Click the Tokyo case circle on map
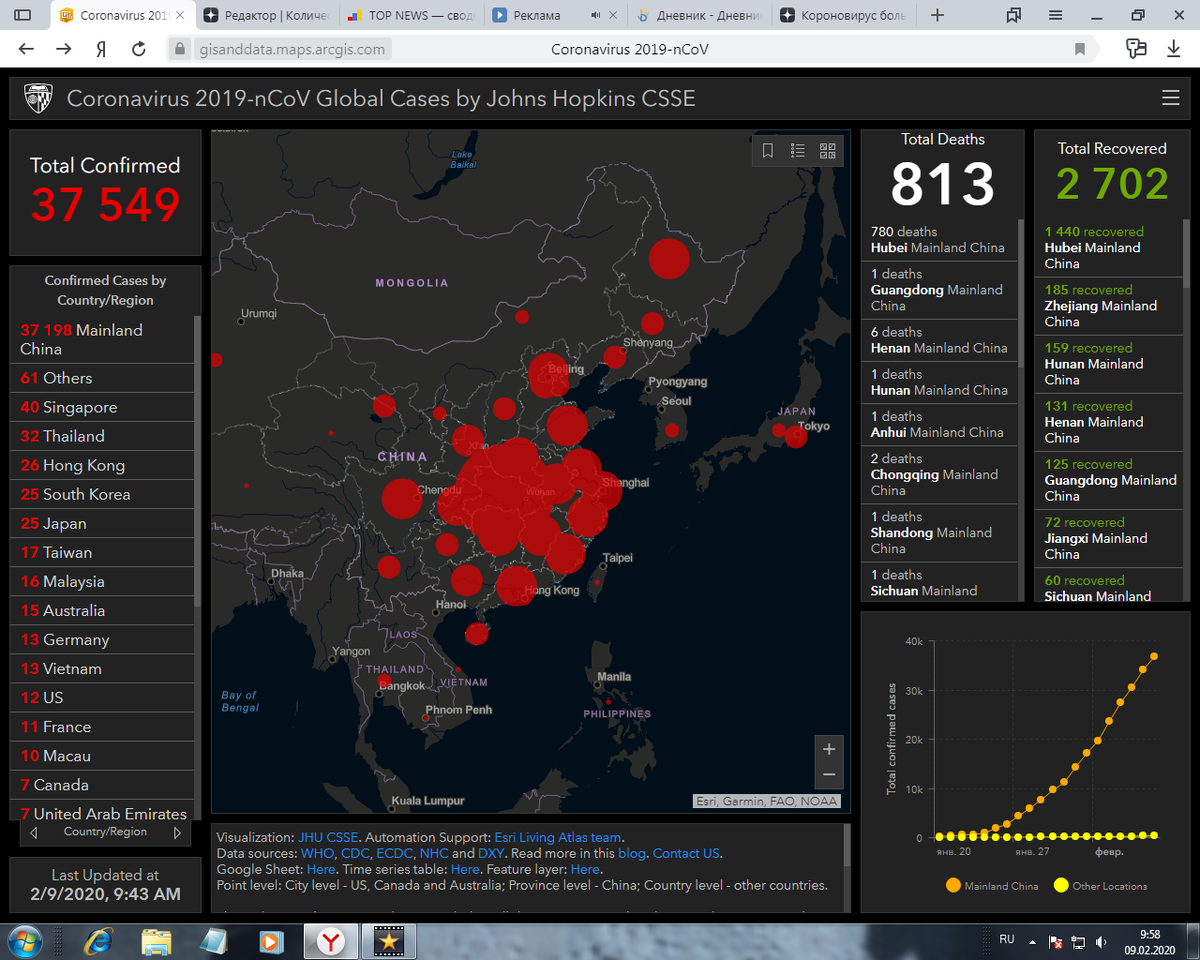The image size is (1200, 960). pos(796,436)
